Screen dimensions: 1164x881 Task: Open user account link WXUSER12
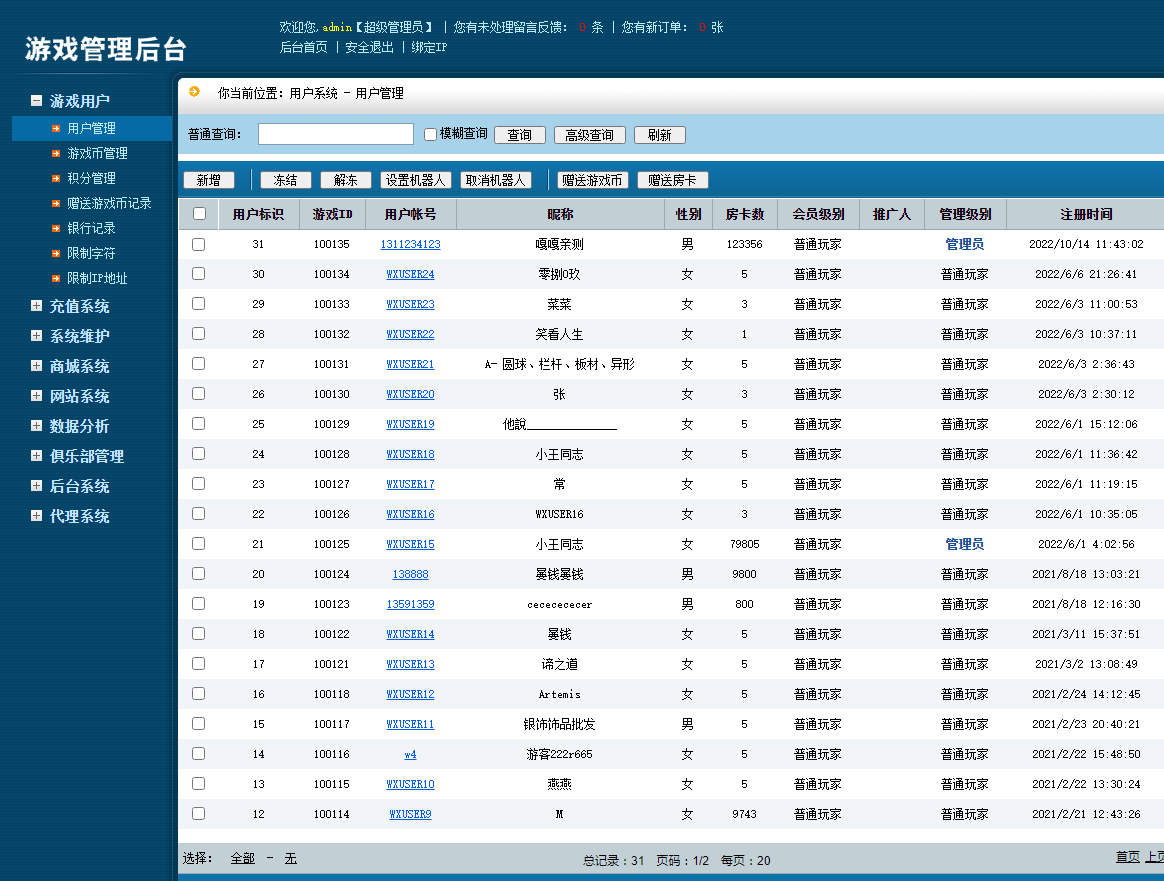411,694
